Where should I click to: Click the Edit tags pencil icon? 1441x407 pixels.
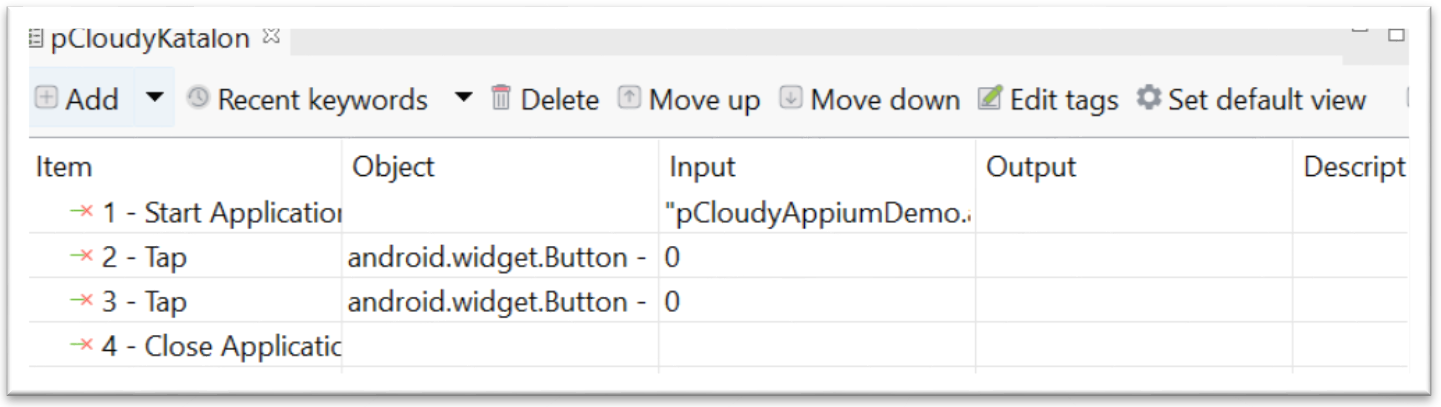990,99
